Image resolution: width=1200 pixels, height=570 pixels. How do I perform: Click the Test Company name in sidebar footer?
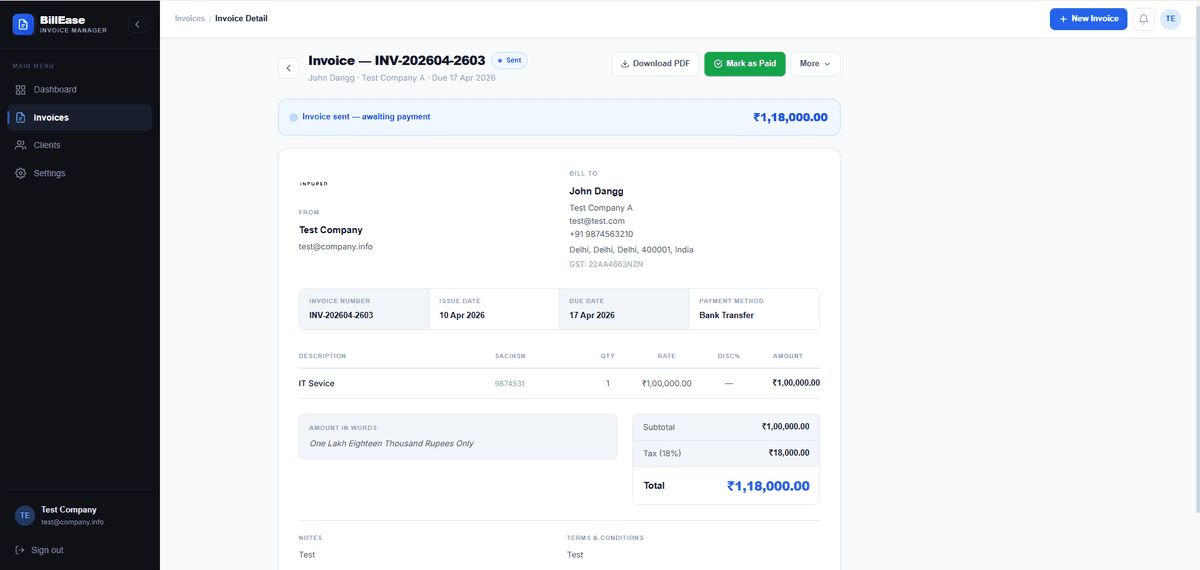coord(69,510)
